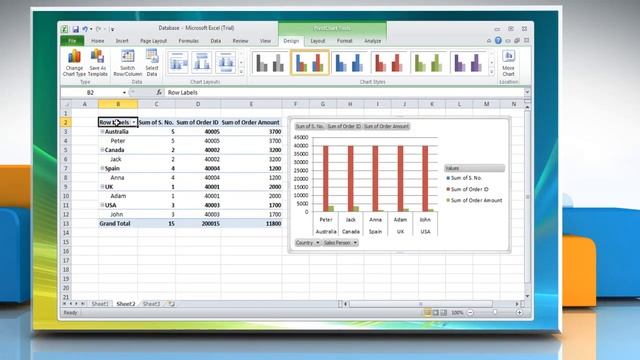The image size is (640, 360).
Task: Click the zoom out minus icon
Action: [470, 313]
